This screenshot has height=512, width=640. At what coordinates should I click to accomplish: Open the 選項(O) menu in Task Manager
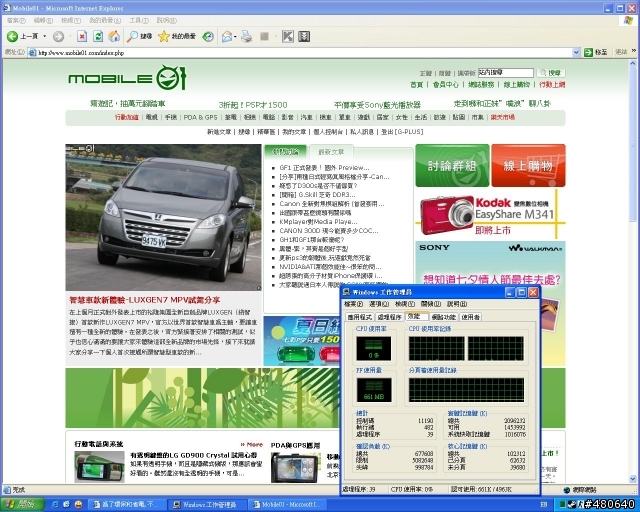click(x=379, y=304)
